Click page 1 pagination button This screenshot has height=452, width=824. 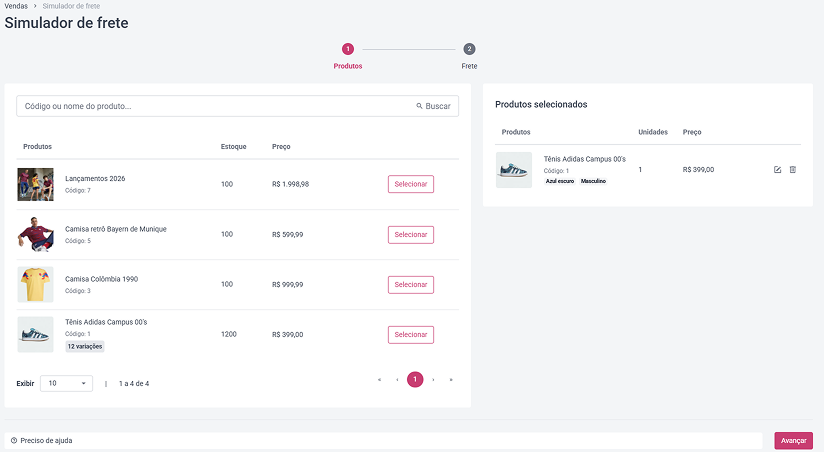coord(415,379)
